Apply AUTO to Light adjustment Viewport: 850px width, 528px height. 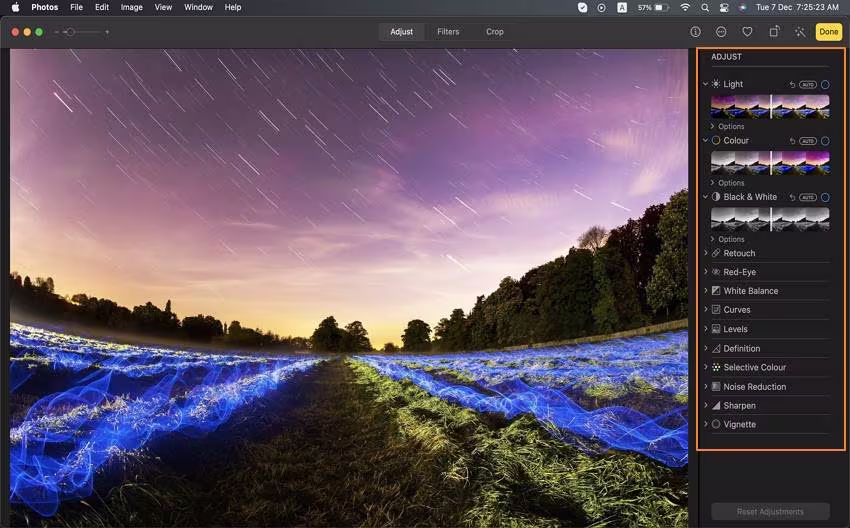[x=808, y=85]
